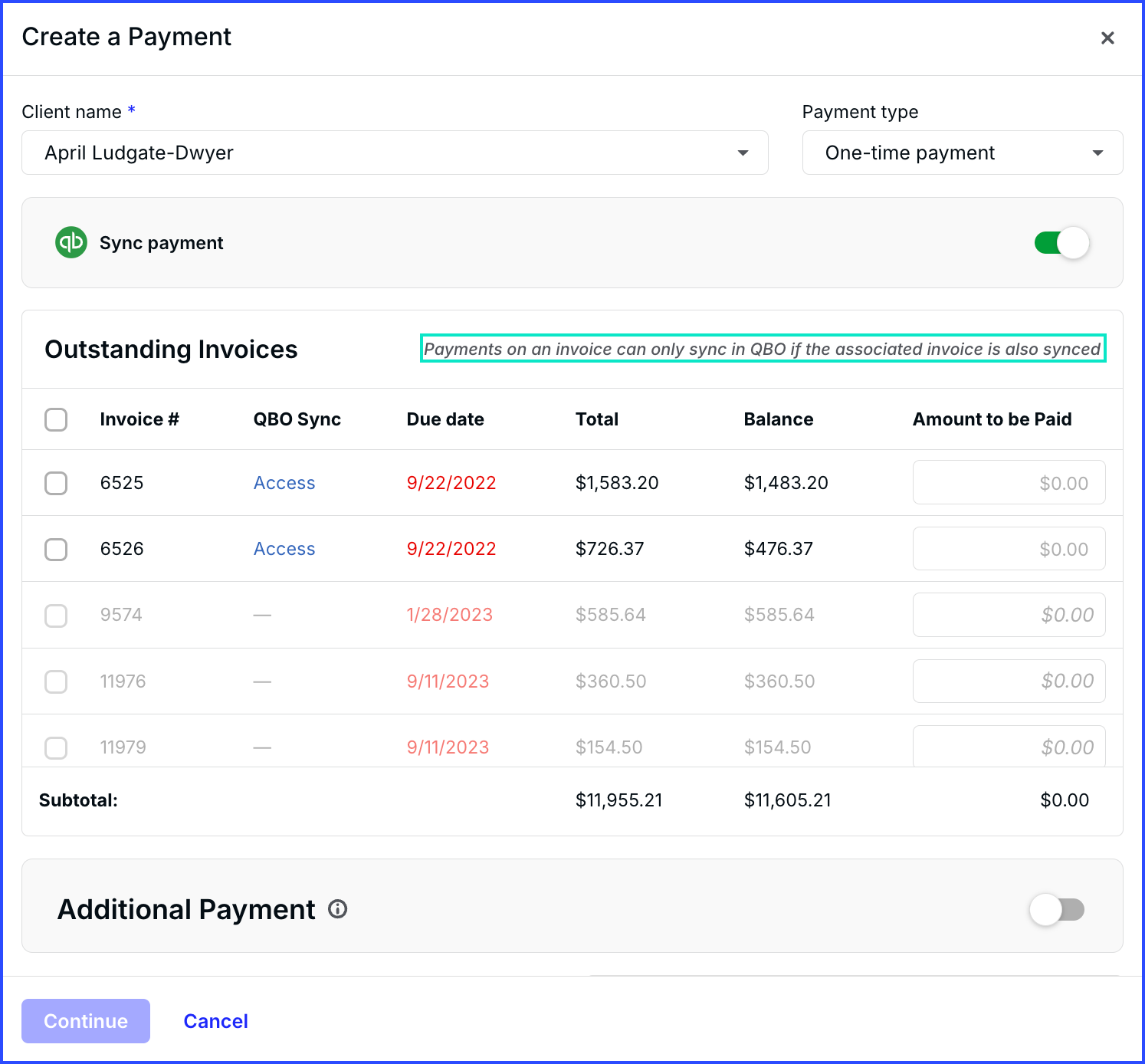This screenshot has height=1064, width=1145.
Task: Click the 1/28/2023 due date
Action: (450, 615)
